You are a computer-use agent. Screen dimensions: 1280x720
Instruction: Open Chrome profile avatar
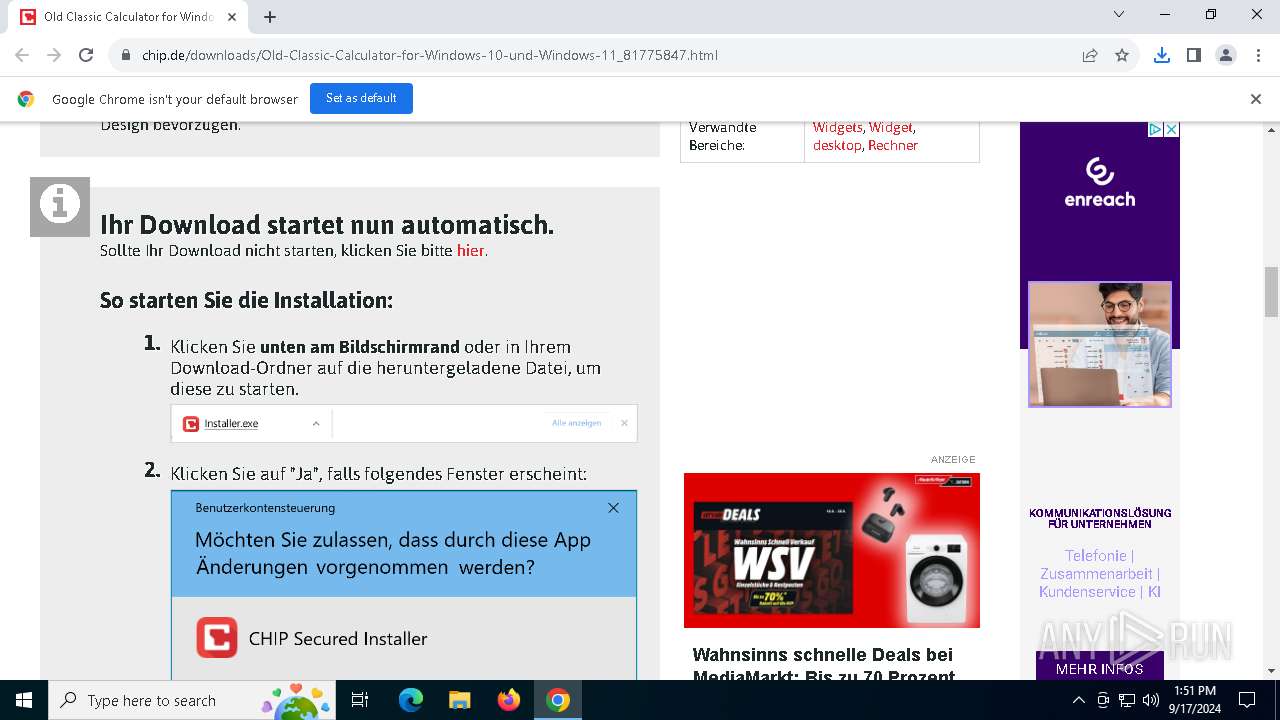click(1226, 55)
